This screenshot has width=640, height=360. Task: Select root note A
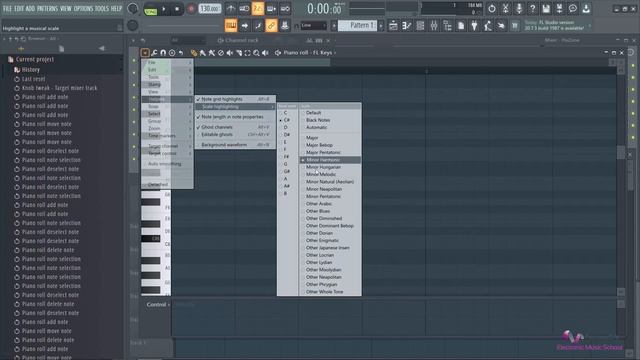285,179
